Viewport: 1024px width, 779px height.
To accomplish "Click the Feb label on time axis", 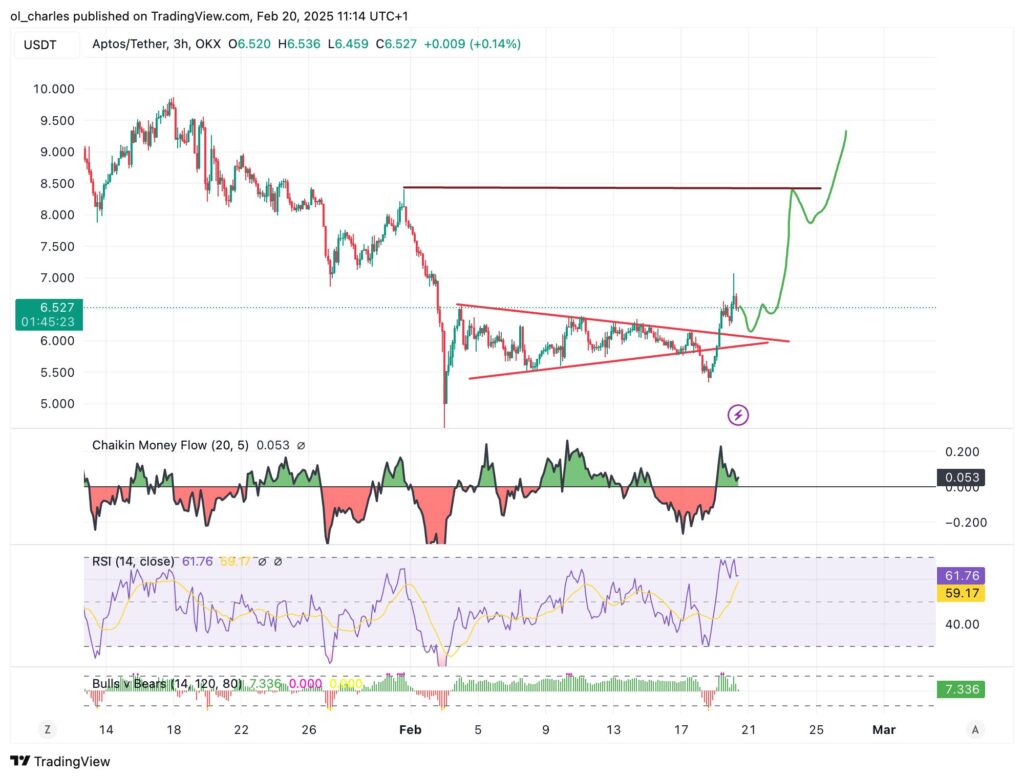I will (410, 729).
